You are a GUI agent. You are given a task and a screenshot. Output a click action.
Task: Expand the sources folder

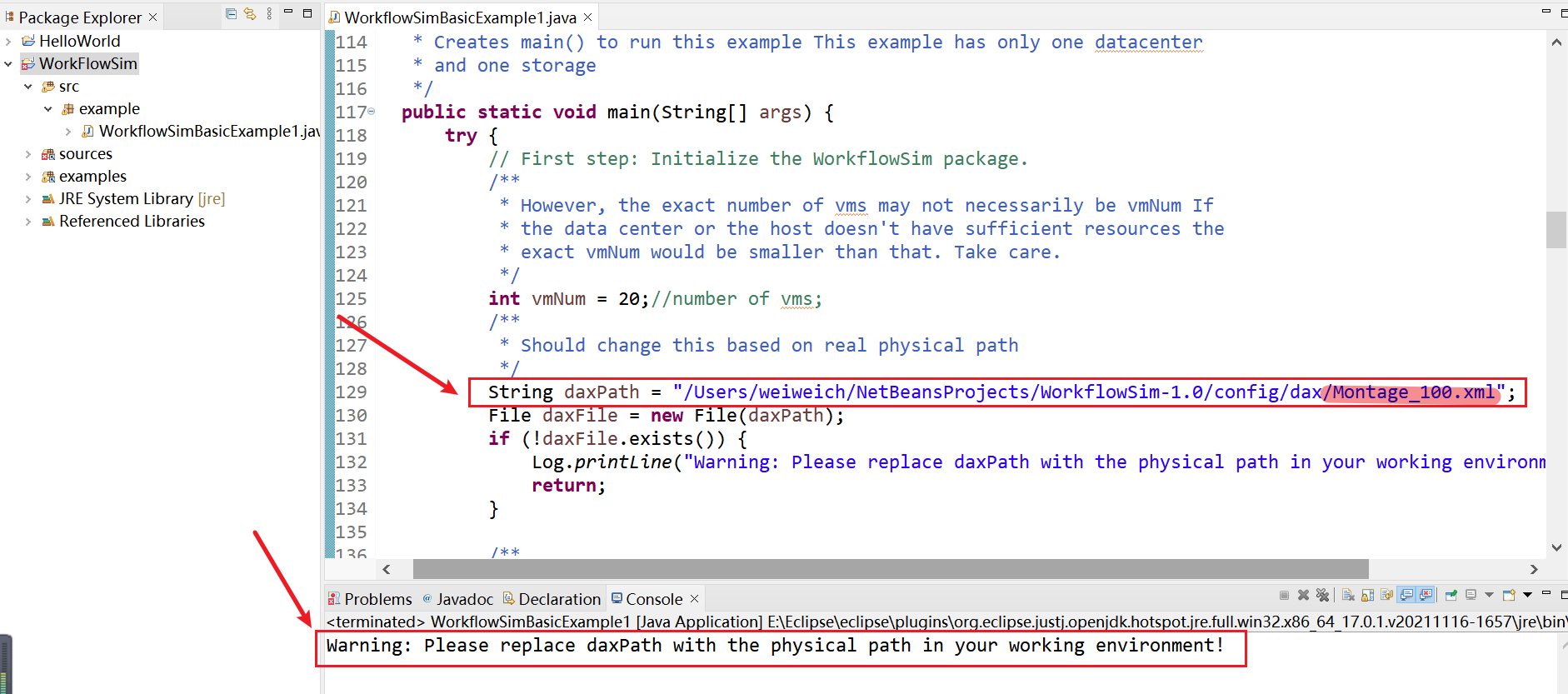(28, 153)
